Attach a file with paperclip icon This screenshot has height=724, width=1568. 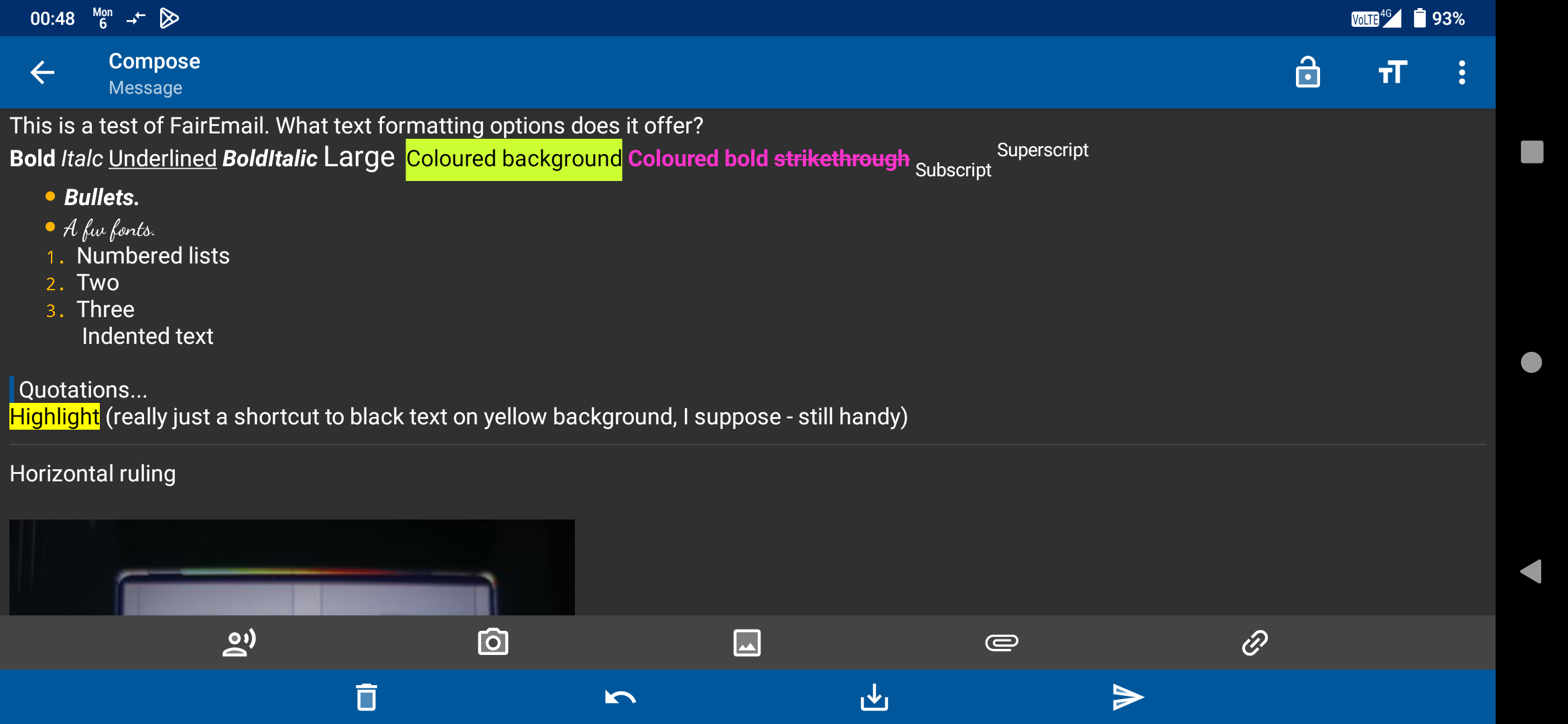click(x=1001, y=642)
